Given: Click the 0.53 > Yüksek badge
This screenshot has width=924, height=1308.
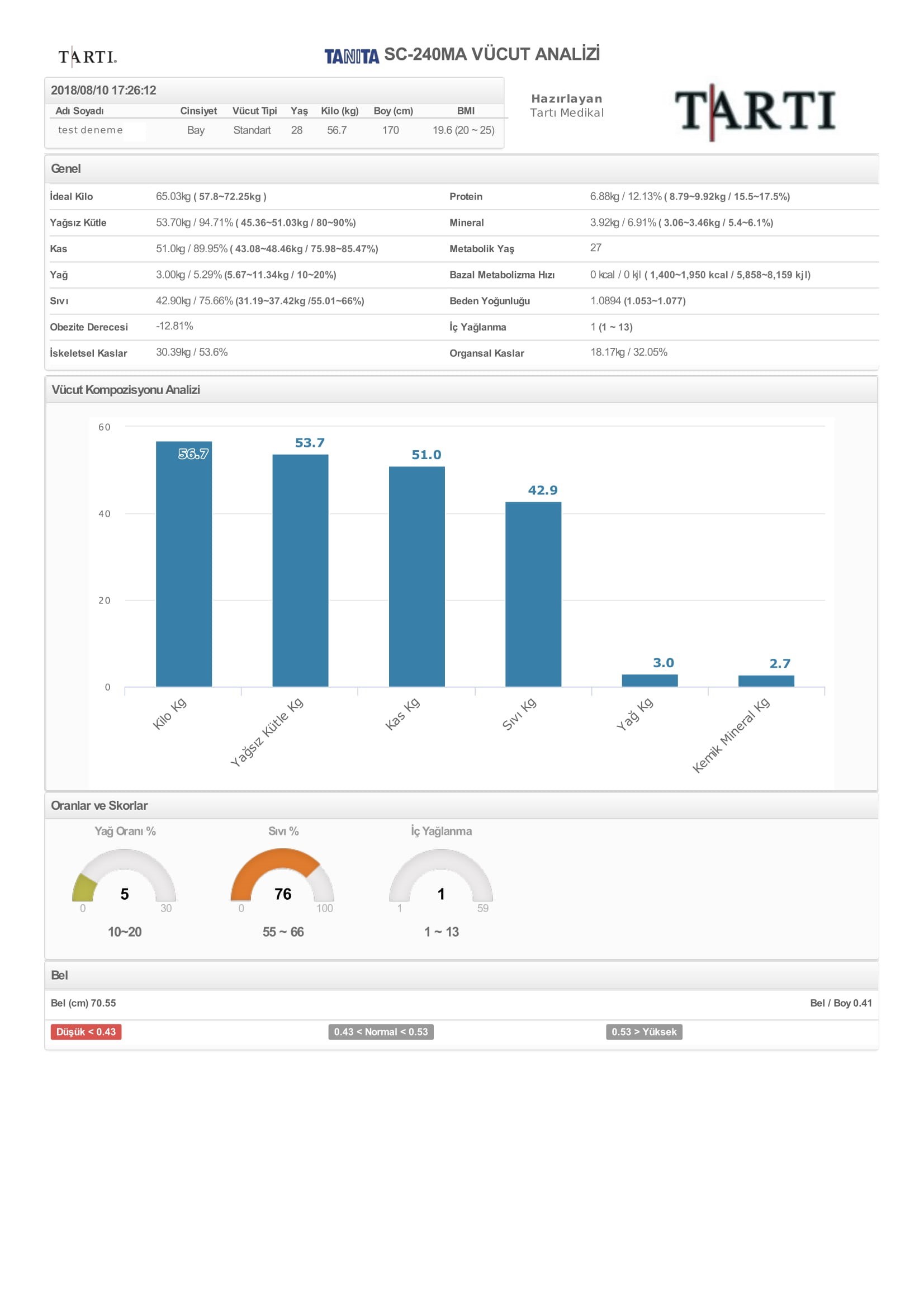Looking at the screenshot, I should 643,1032.
